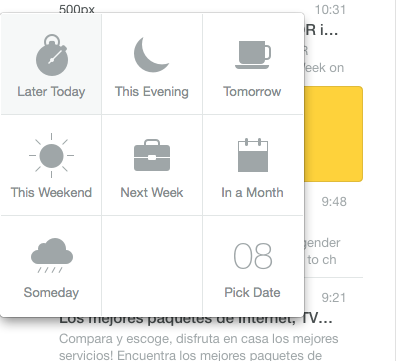
Task: Snooze with the Later Today stopwatch icon
Action: 52,55
